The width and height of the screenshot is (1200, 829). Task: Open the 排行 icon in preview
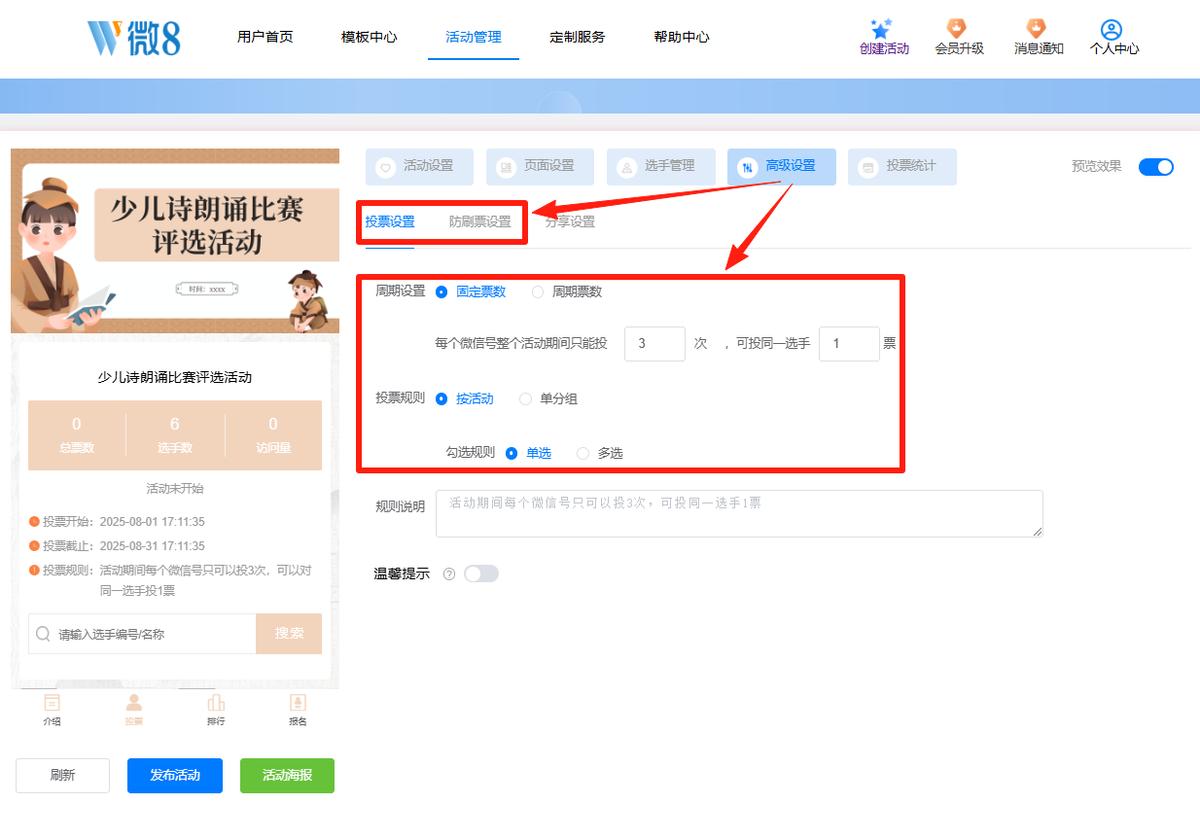coord(216,702)
